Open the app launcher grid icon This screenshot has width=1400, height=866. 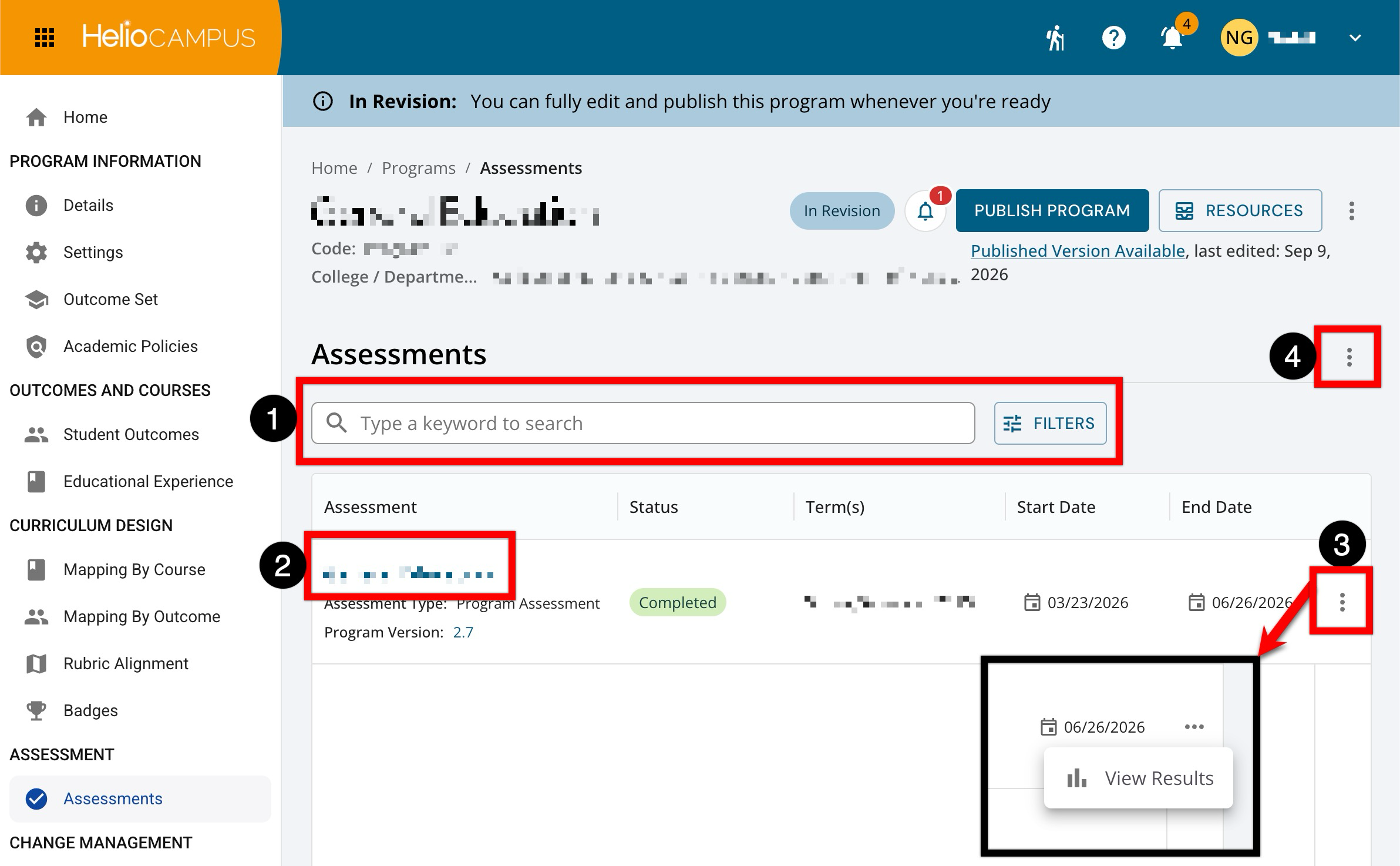(x=45, y=38)
